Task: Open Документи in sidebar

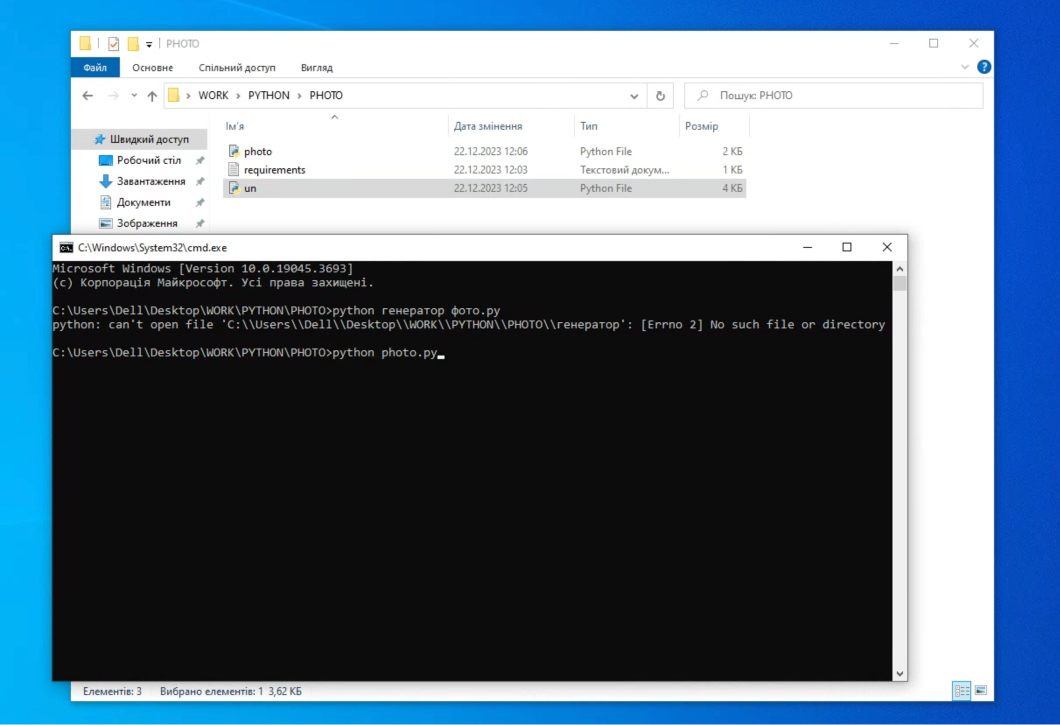Action: pos(143,202)
